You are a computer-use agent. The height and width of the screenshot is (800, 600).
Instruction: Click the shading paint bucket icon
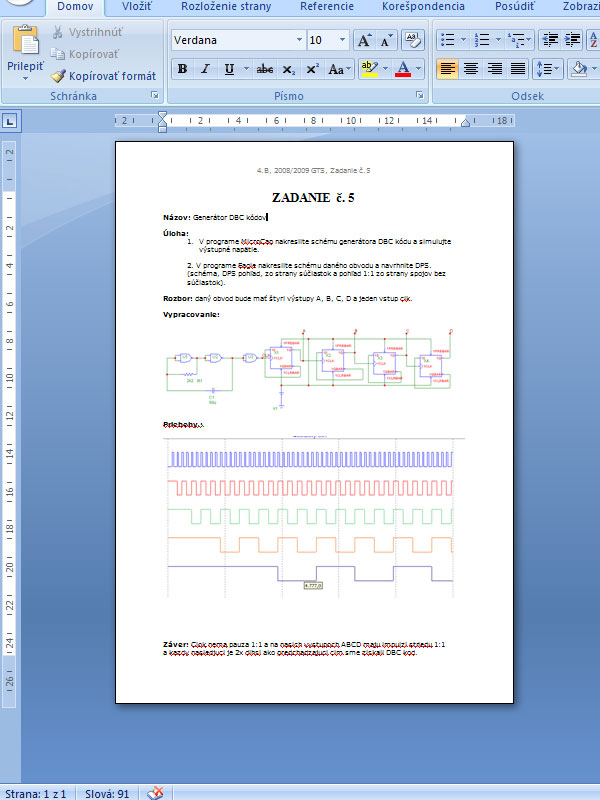pyautogui.click(x=579, y=69)
